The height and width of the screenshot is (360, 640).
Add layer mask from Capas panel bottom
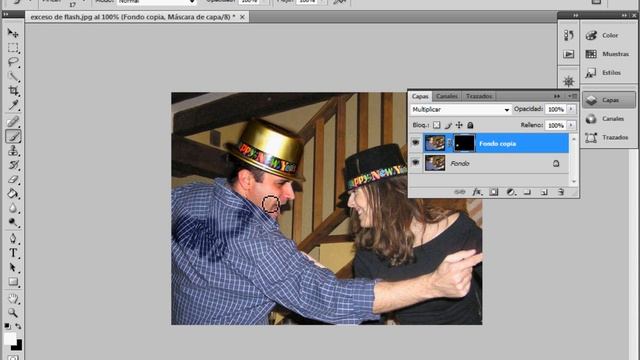(x=494, y=192)
